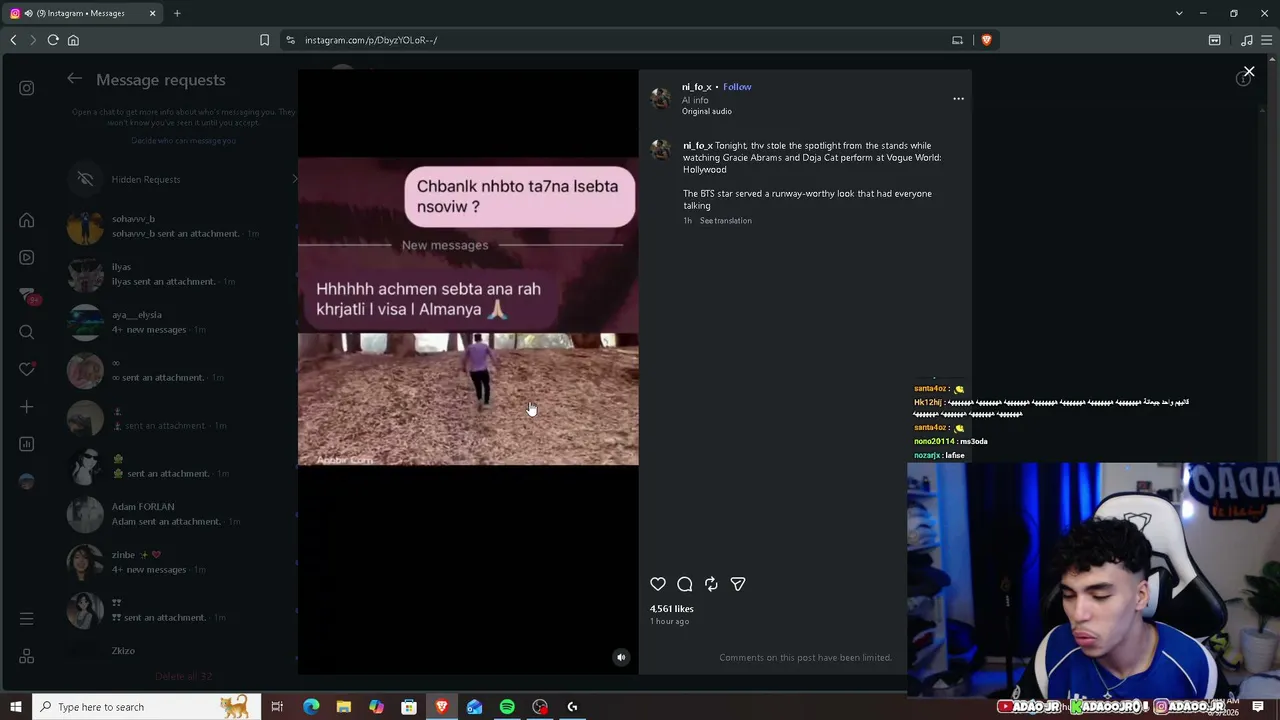The width and height of the screenshot is (1280, 720).
Task: Click Decide who can message you
Action: pos(184,141)
